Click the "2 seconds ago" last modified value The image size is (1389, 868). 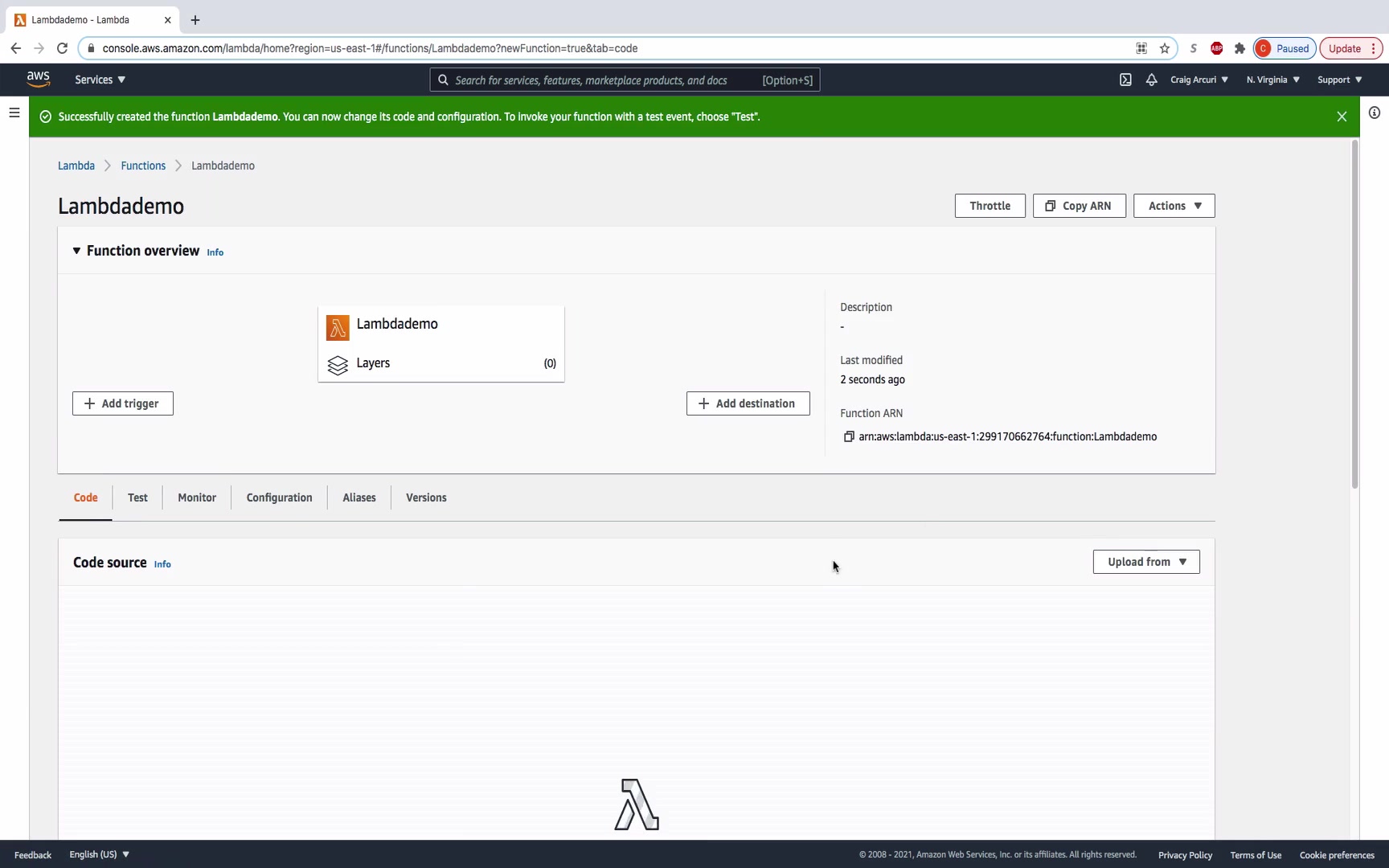coord(872,379)
